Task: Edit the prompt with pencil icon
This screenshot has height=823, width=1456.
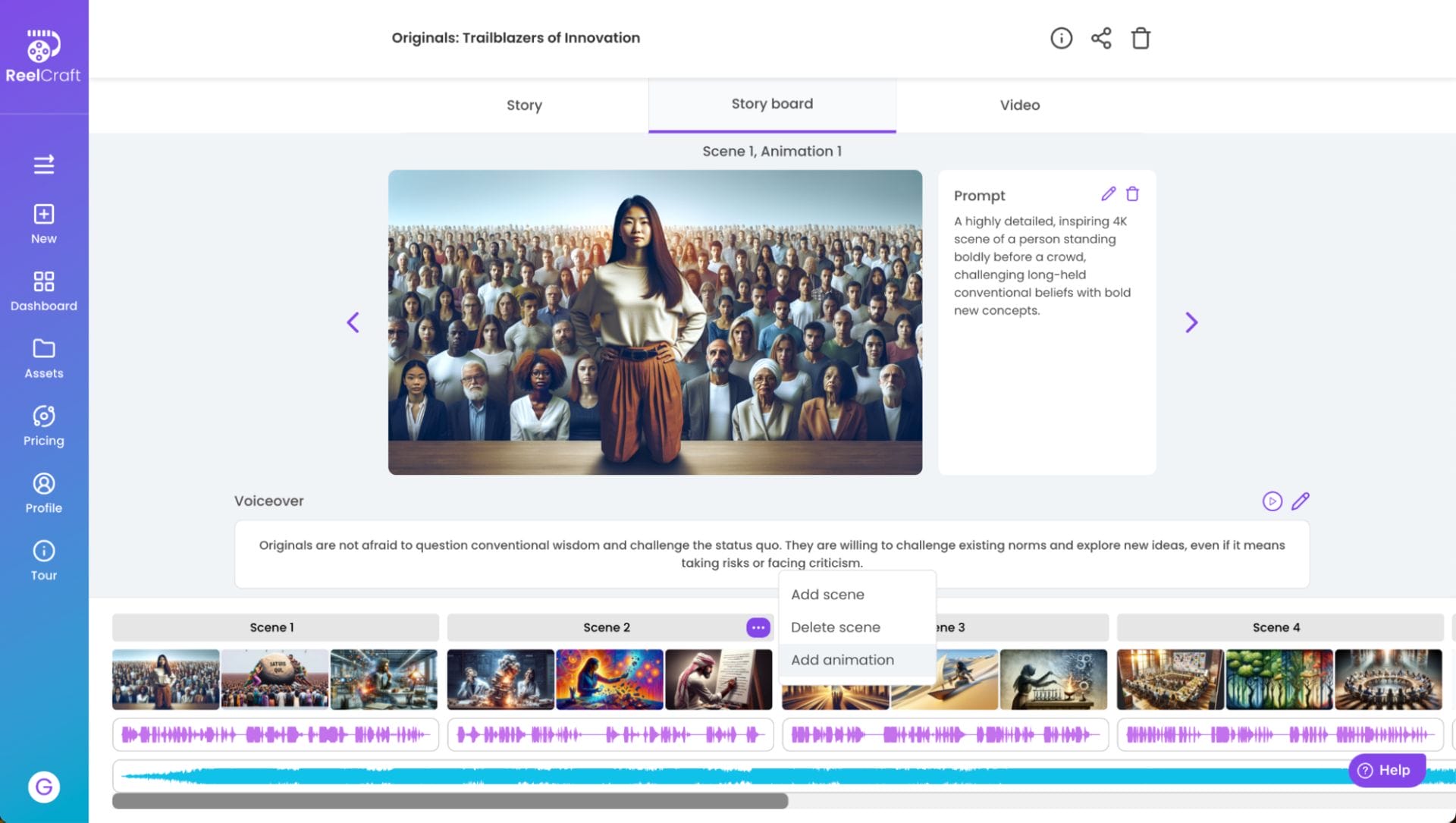Action: 1108,194
